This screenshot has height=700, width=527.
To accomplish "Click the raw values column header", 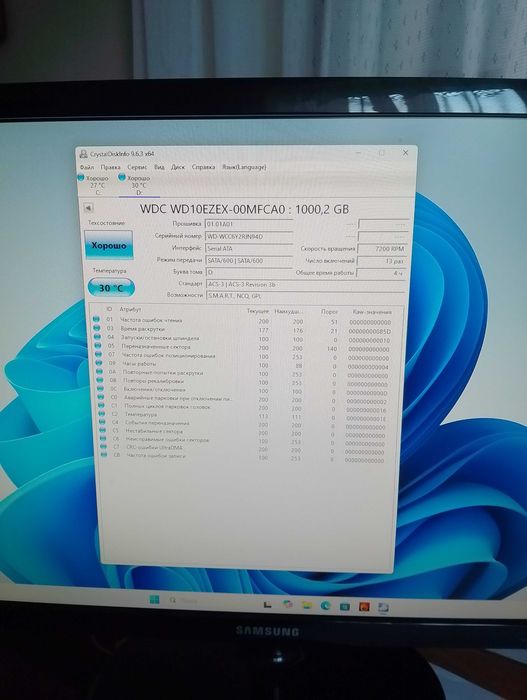I will (x=372, y=312).
